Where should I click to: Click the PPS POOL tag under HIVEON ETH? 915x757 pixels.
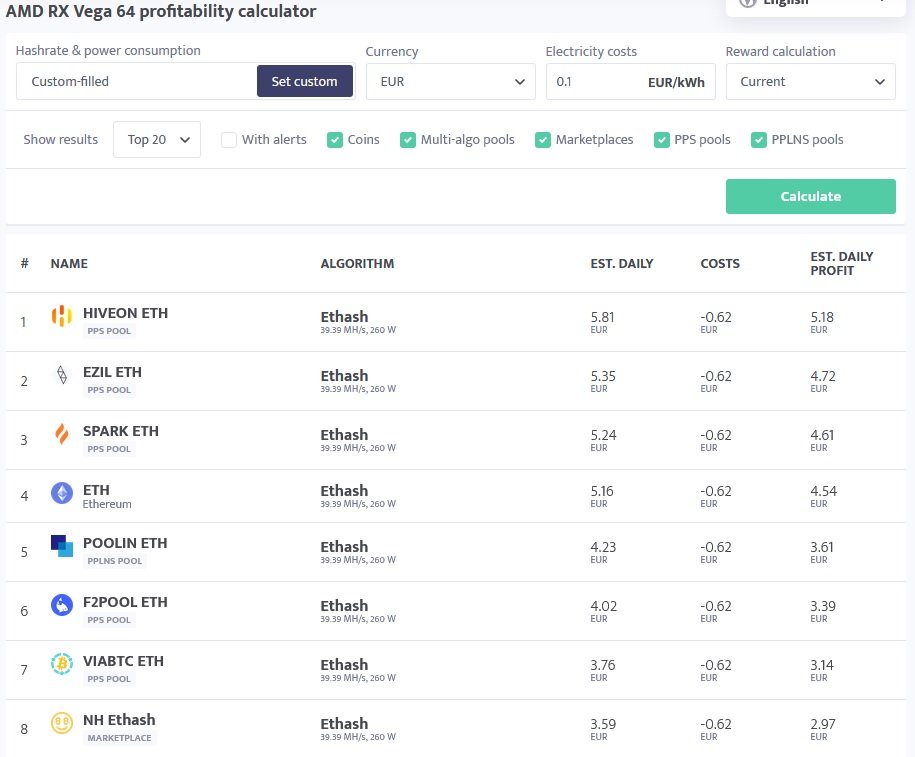pyautogui.click(x=109, y=331)
